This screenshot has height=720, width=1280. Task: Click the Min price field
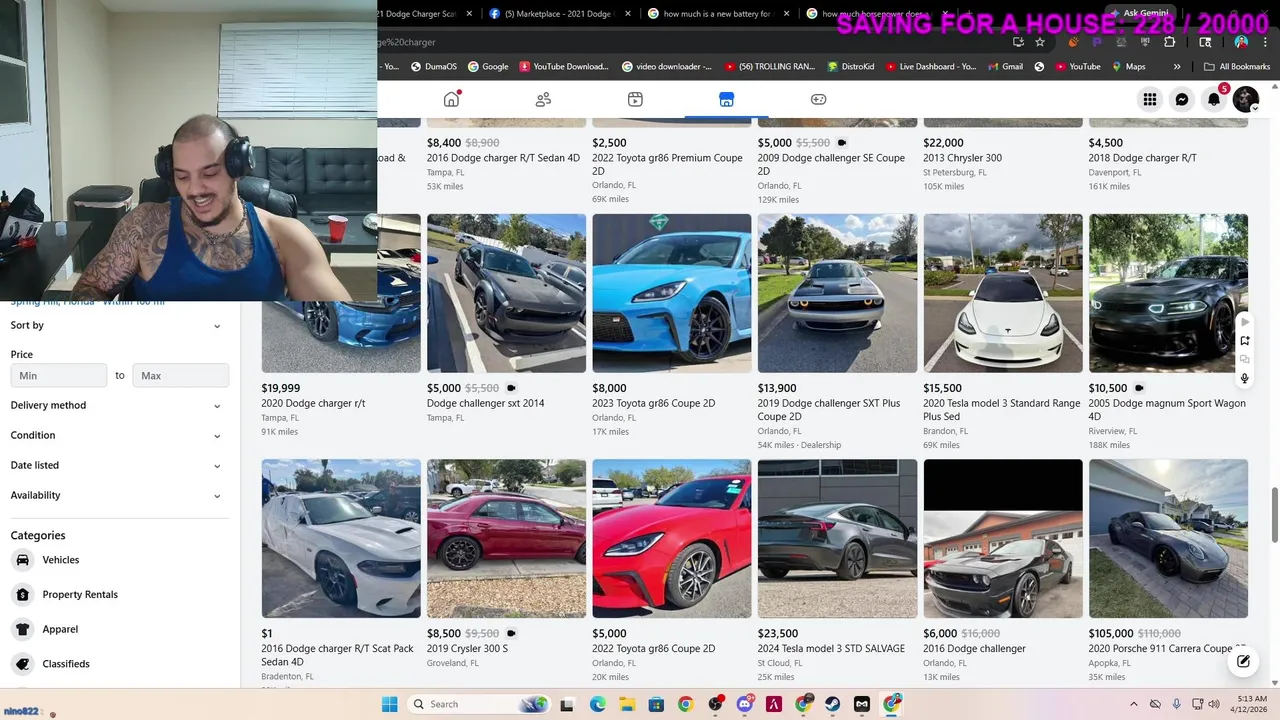click(x=59, y=375)
